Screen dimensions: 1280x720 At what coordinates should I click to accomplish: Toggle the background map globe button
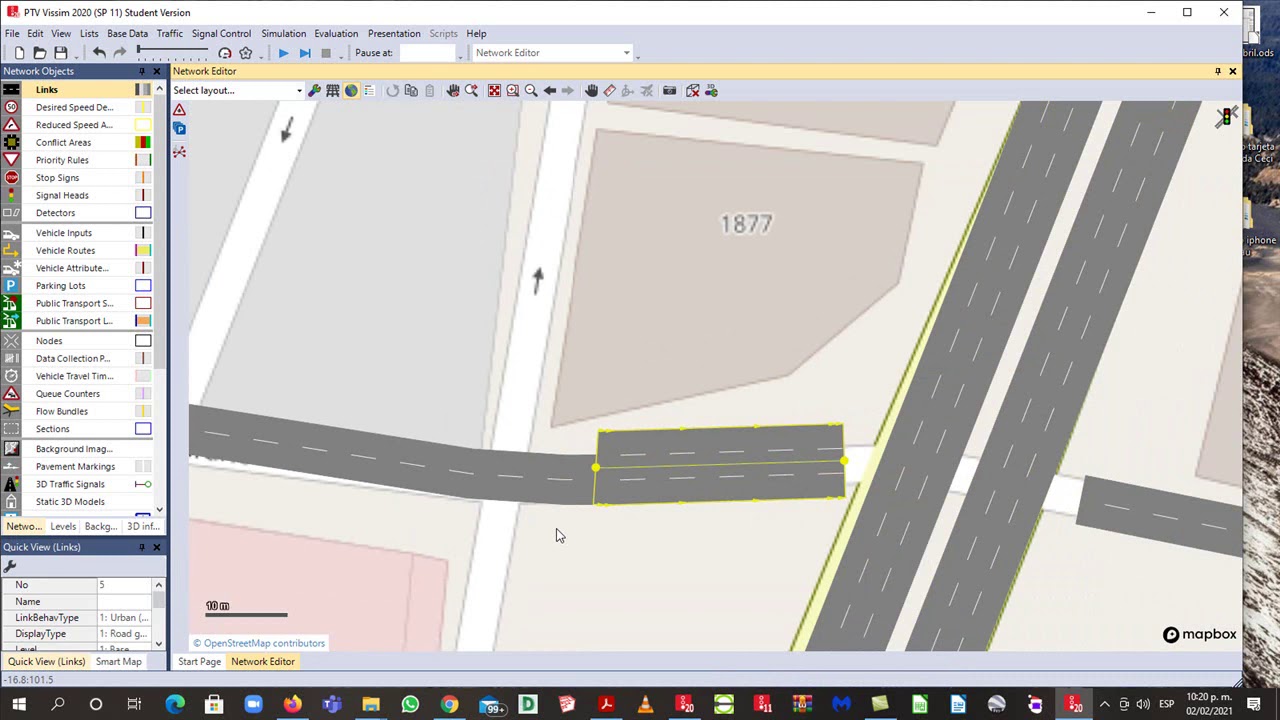coord(351,91)
